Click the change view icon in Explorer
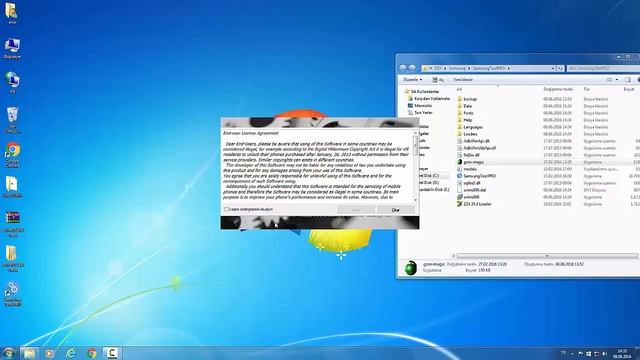The height and width of the screenshot is (360, 640). 609,80
